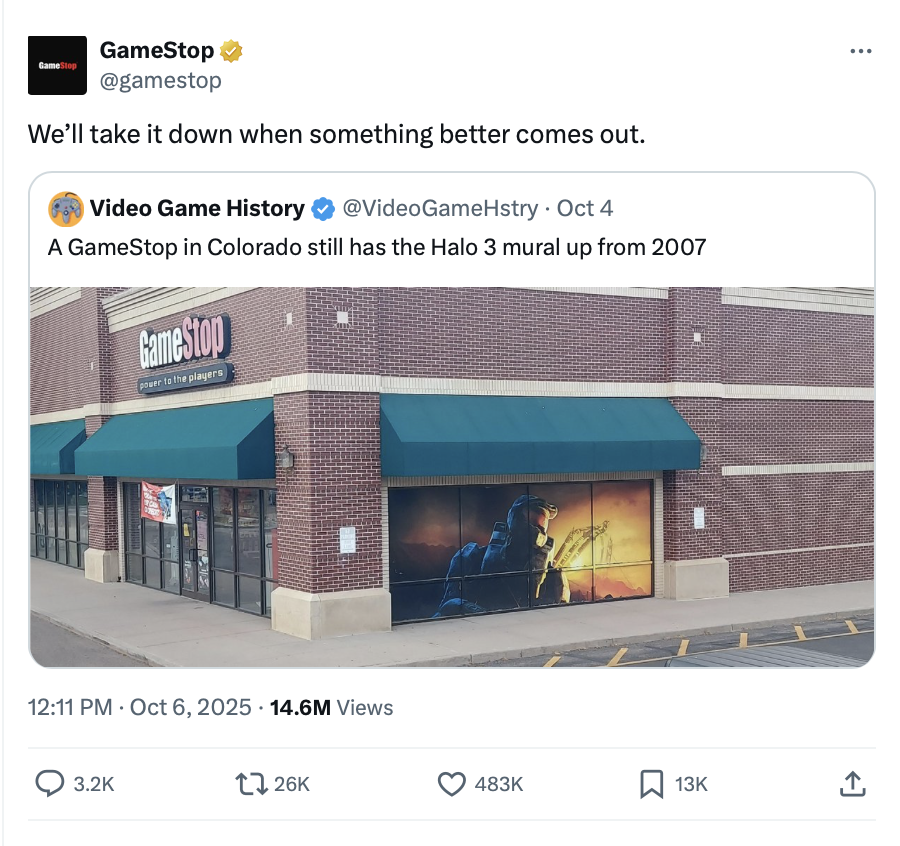This screenshot has height=846, width=900.
Task: Open the quoted tweet text about Colorado GameStop
Action: [377, 247]
